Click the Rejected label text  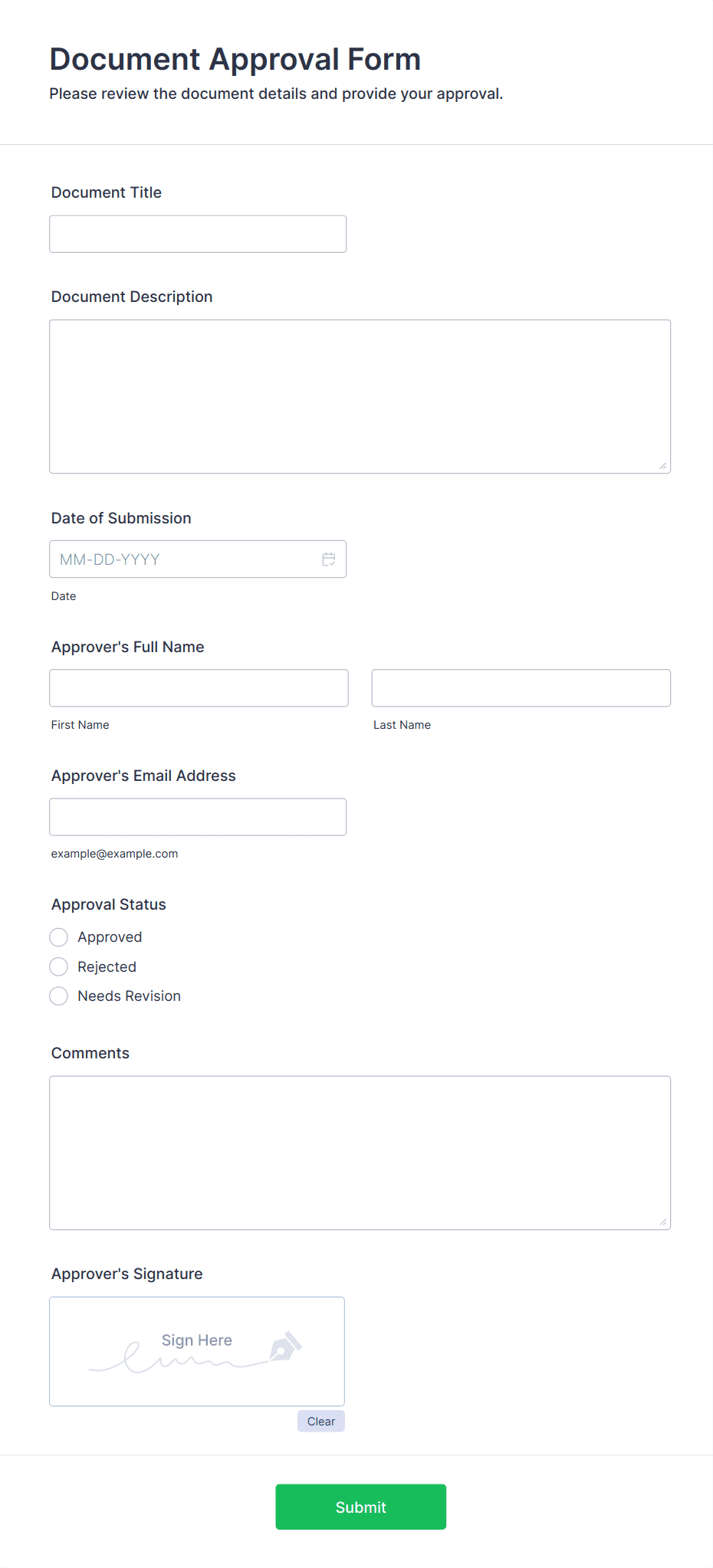pyautogui.click(x=107, y=967)
